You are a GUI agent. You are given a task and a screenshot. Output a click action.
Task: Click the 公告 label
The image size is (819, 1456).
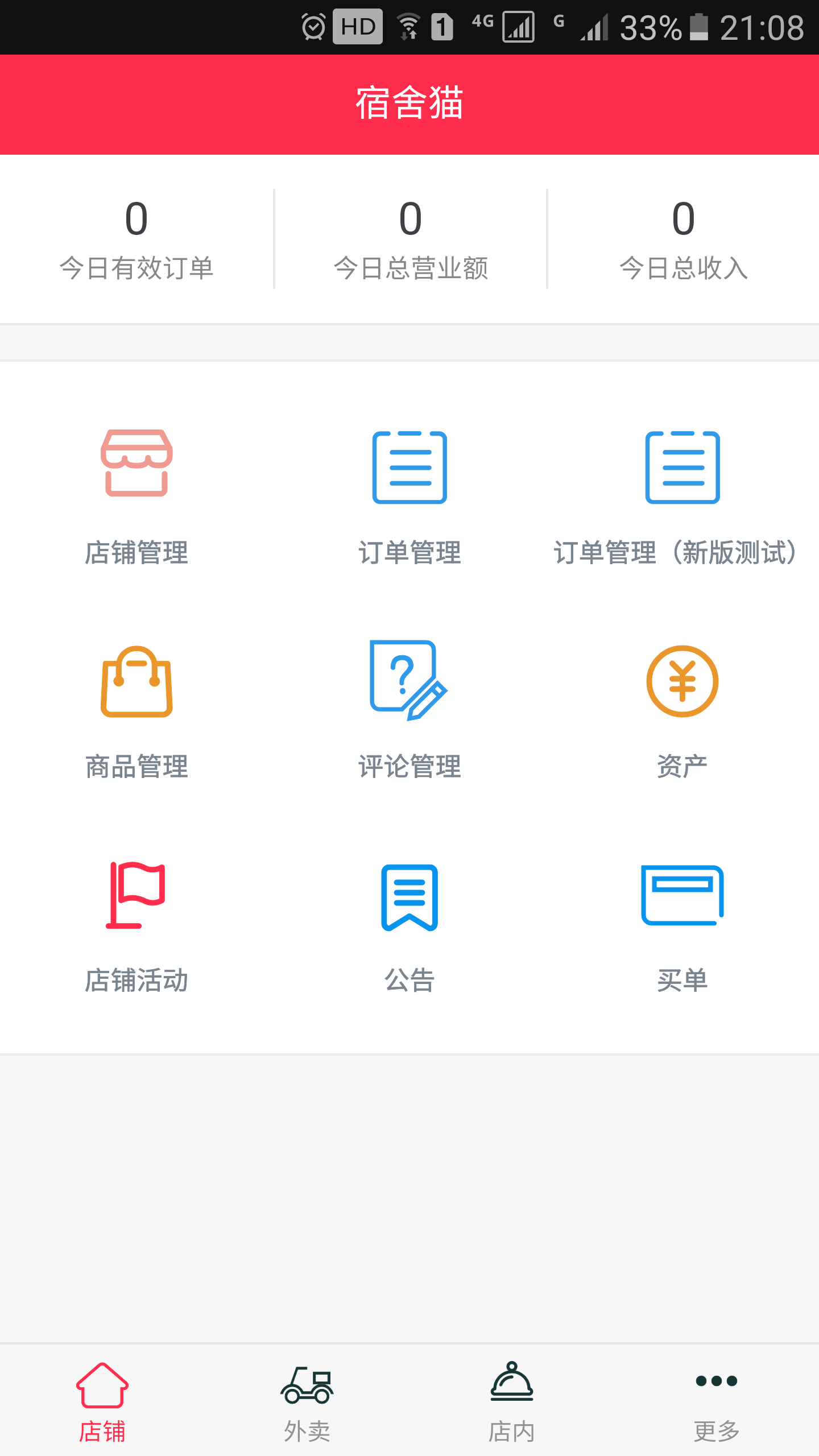[x=409, y=981]
